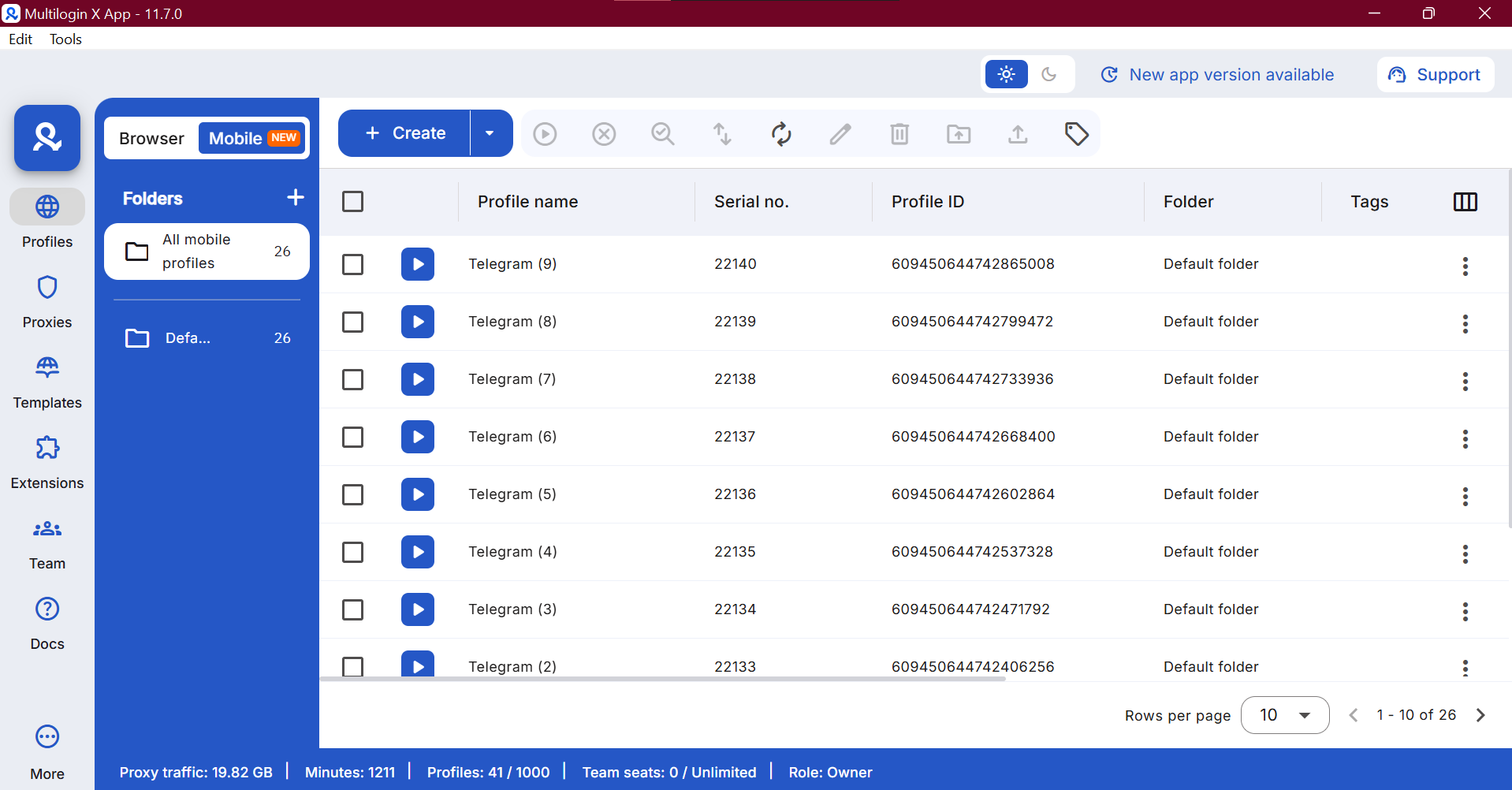Screen dimensions: 1512x790
Task: Open the Create button dropdown arrow
Action: (x=490, y=132)
